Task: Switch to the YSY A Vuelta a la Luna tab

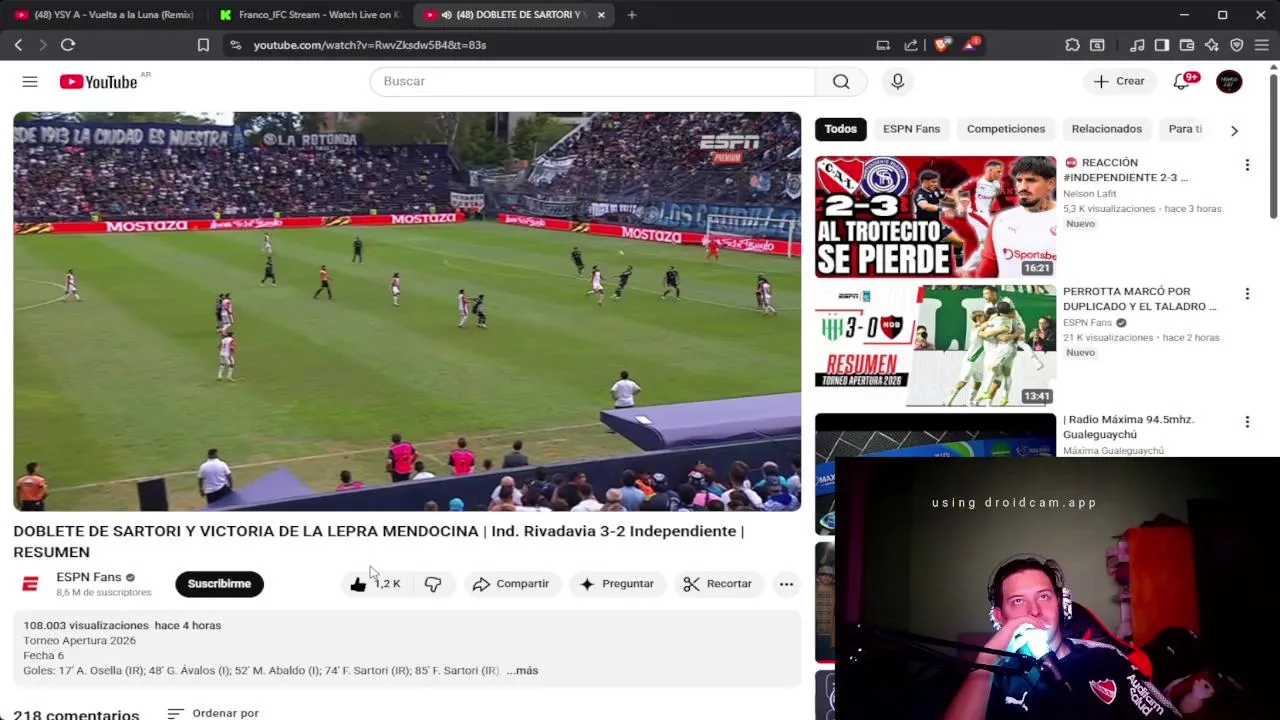Action: 104,15
